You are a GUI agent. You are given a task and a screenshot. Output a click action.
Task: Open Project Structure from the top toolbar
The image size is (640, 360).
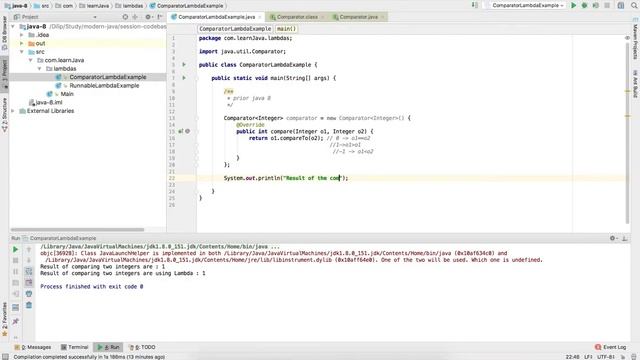(x=621, y=5)
